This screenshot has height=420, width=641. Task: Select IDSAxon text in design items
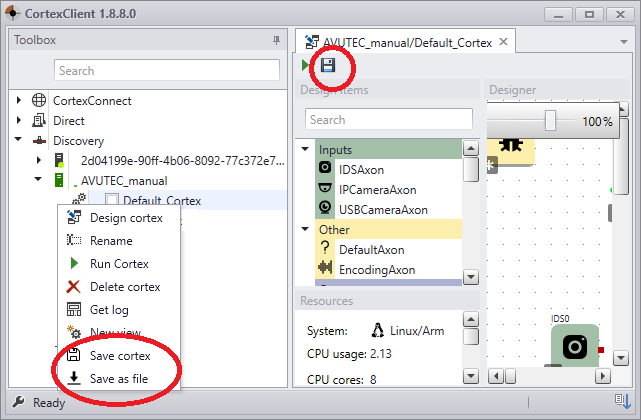click(361, 170)
